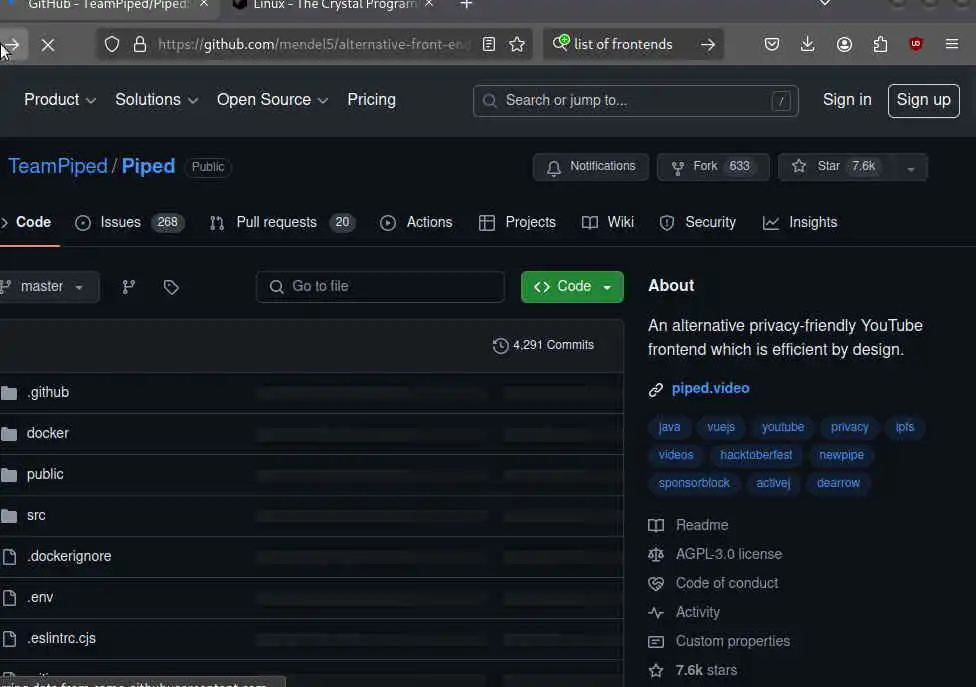Open the docker folder icon
976x687 pixels.
[9, 434]
